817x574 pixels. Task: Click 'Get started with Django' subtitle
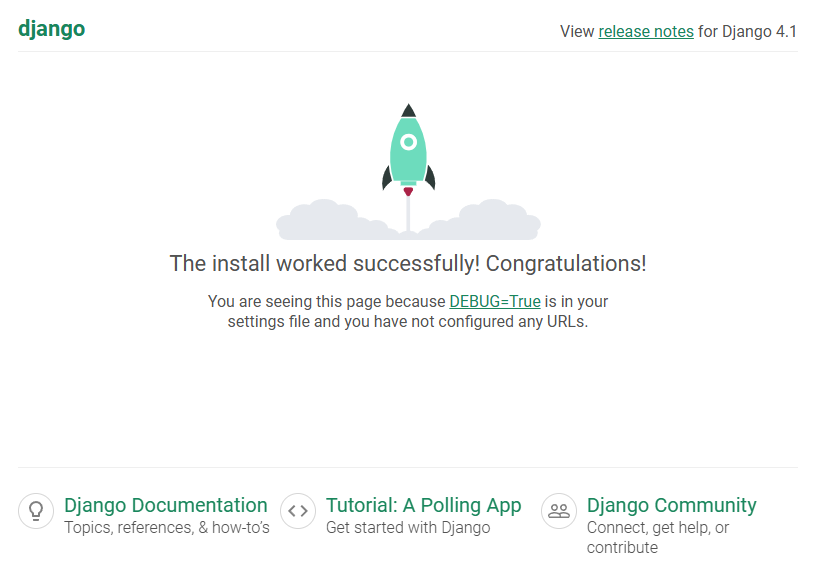click(408, 528)
